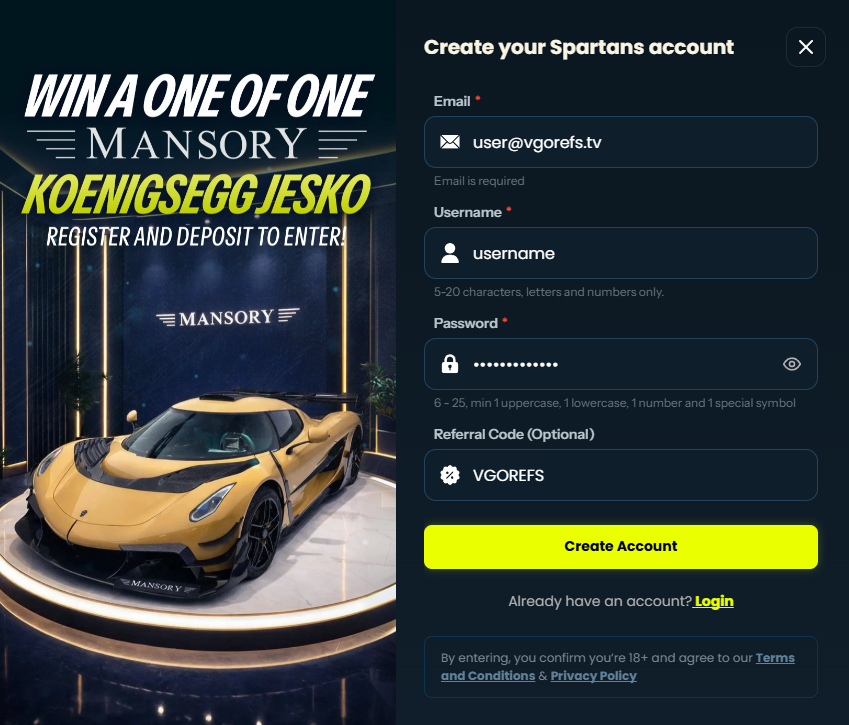Click the person icon in Username field
The width and height of the screenshot is (849, 725).
449,253
